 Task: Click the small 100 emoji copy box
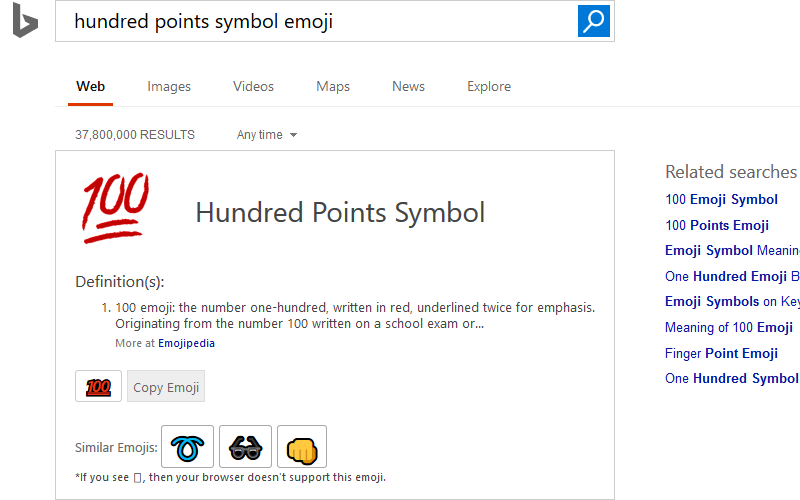coord(98,386)
